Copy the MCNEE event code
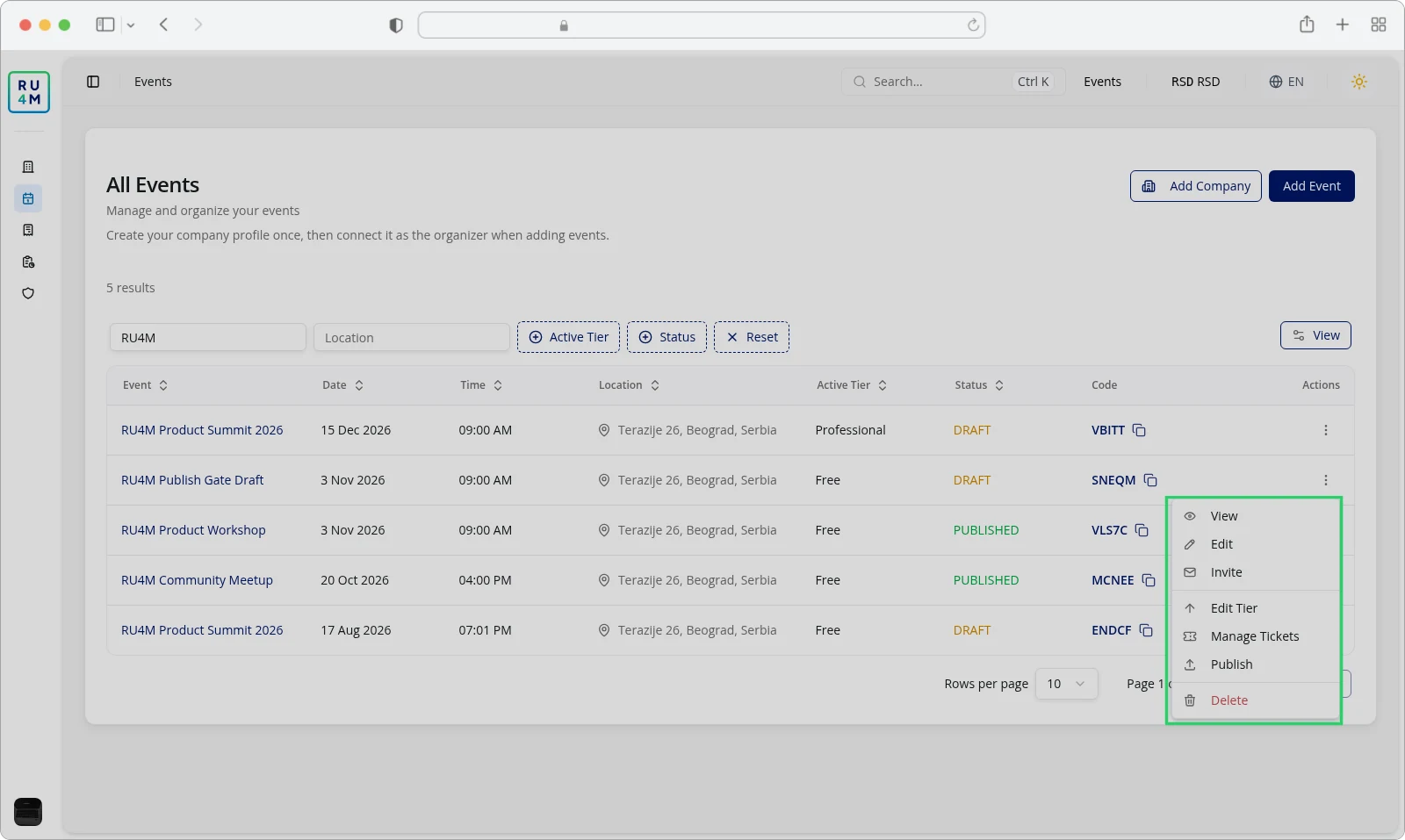 click(x=1149, y=580)
